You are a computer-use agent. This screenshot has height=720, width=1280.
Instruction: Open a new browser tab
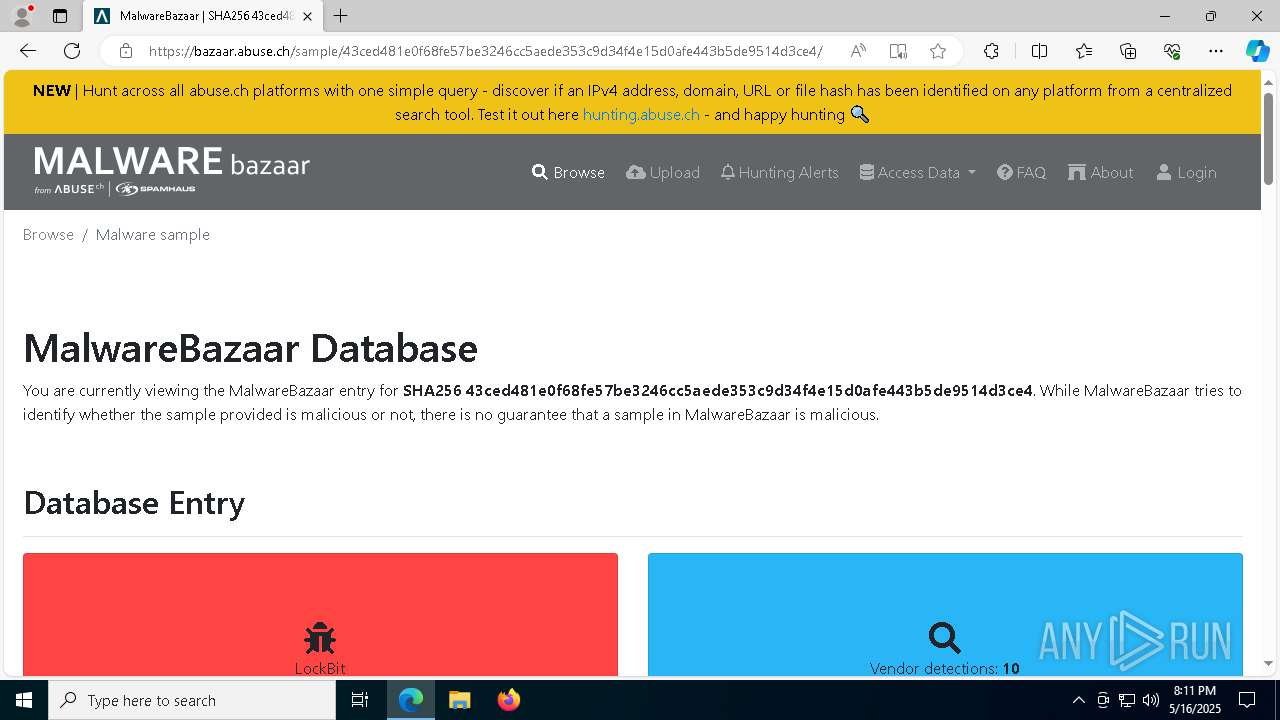341,16
